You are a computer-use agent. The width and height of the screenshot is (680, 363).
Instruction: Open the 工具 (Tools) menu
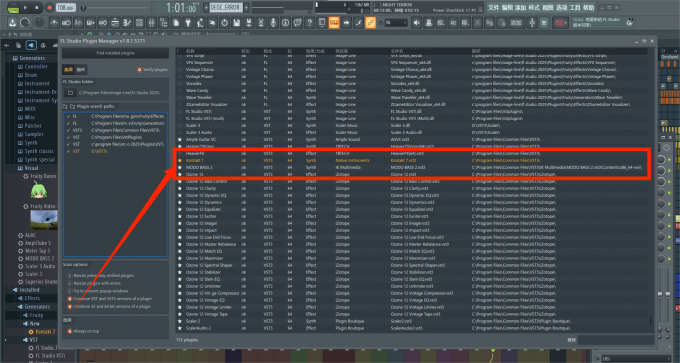tap(575, 7)
